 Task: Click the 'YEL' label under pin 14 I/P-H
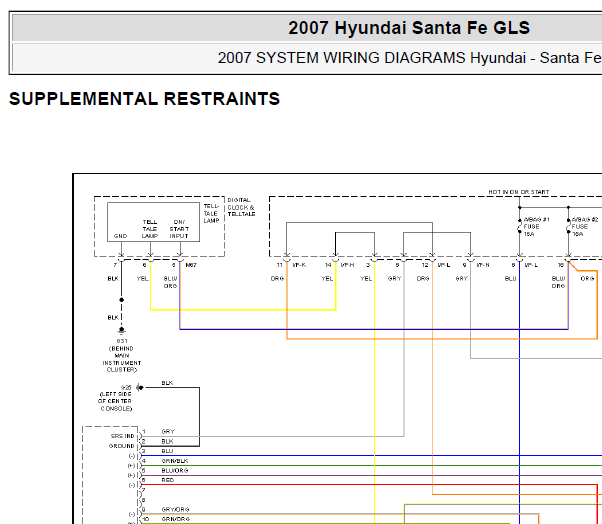pos(327,278)
